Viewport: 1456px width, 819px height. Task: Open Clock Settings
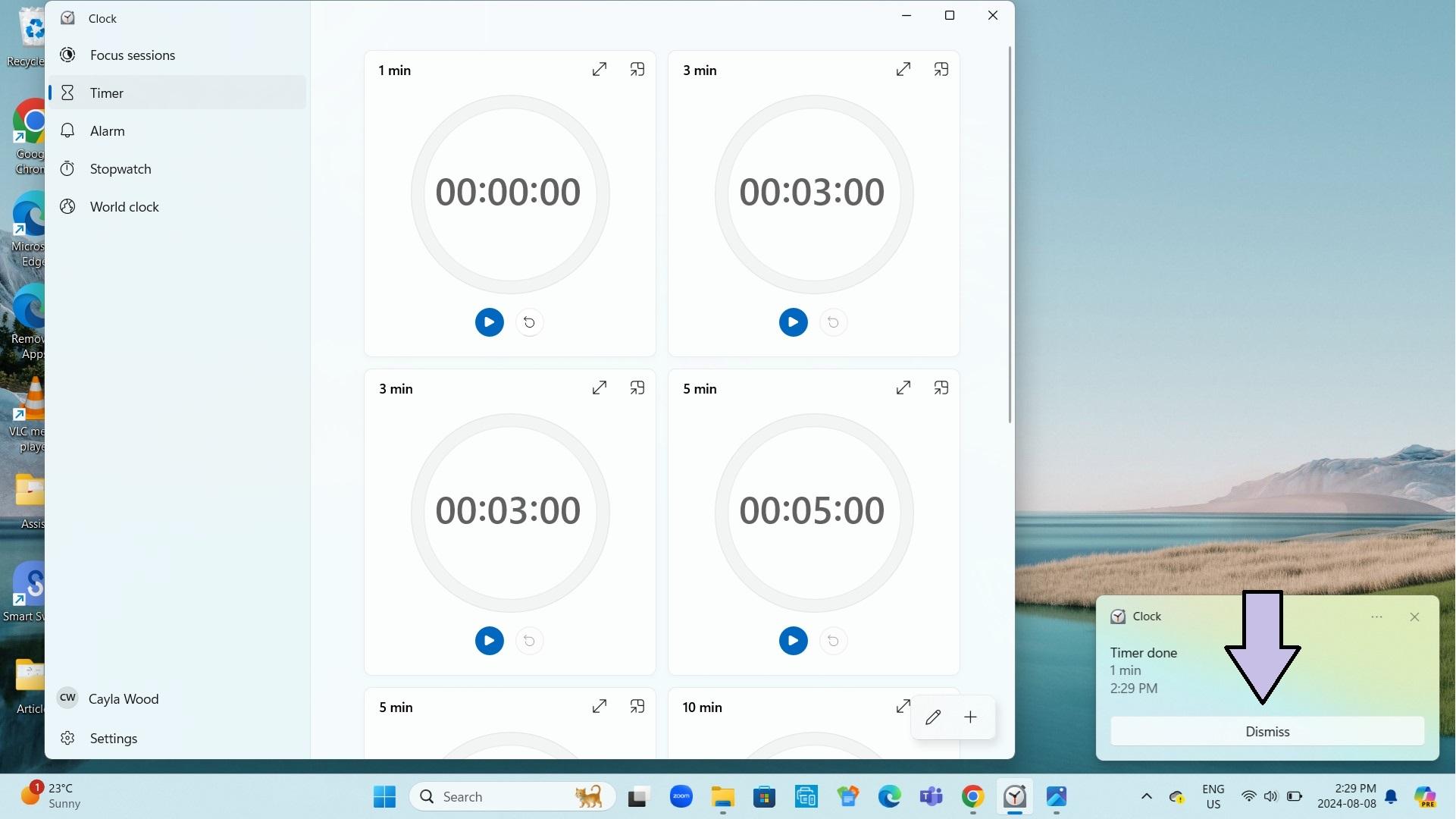tap(177, 739)
